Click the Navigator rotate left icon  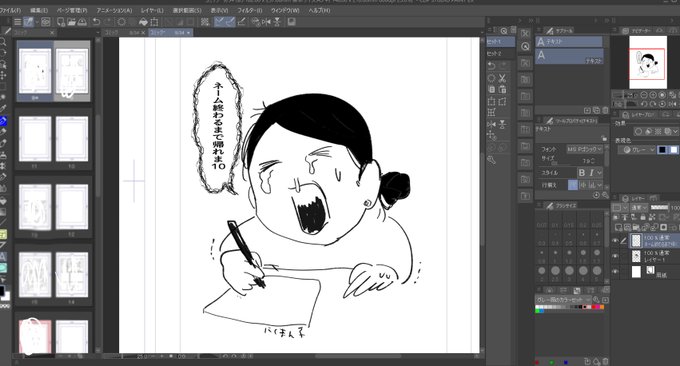644,105
